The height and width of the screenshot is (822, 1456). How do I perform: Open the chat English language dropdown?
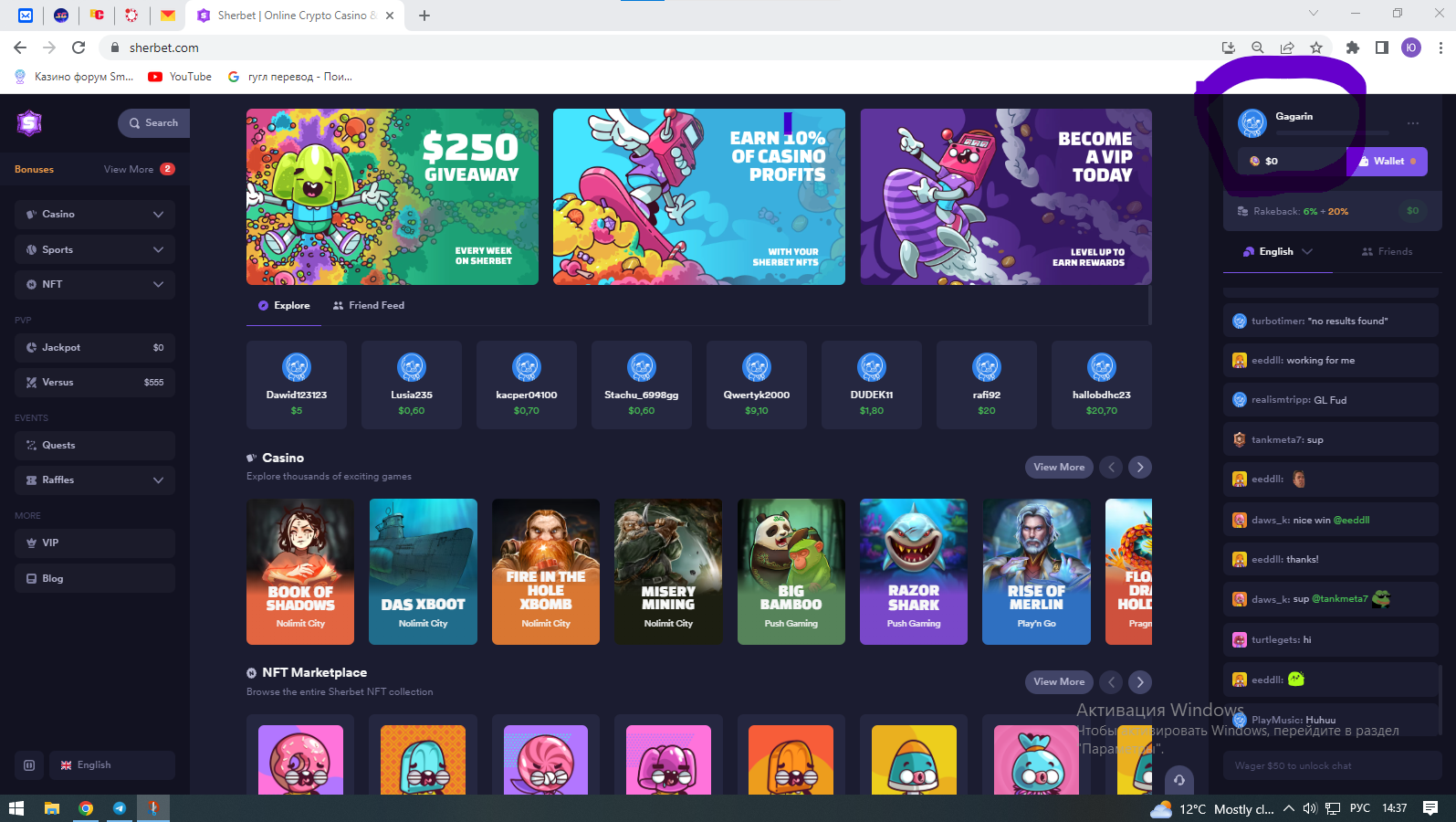1278,251
